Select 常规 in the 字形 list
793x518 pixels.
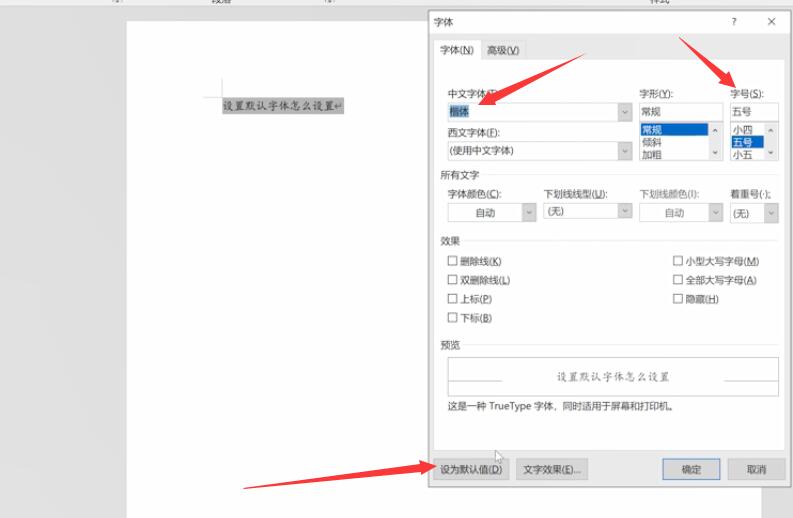674,130
